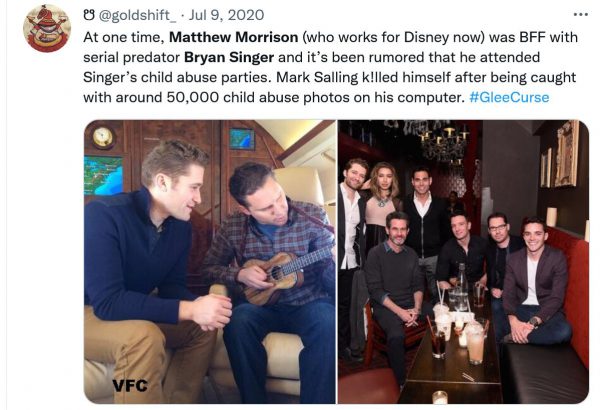Click the bold name Matthew Morrison
Screen dimensions: 600x410
(224, 37)
